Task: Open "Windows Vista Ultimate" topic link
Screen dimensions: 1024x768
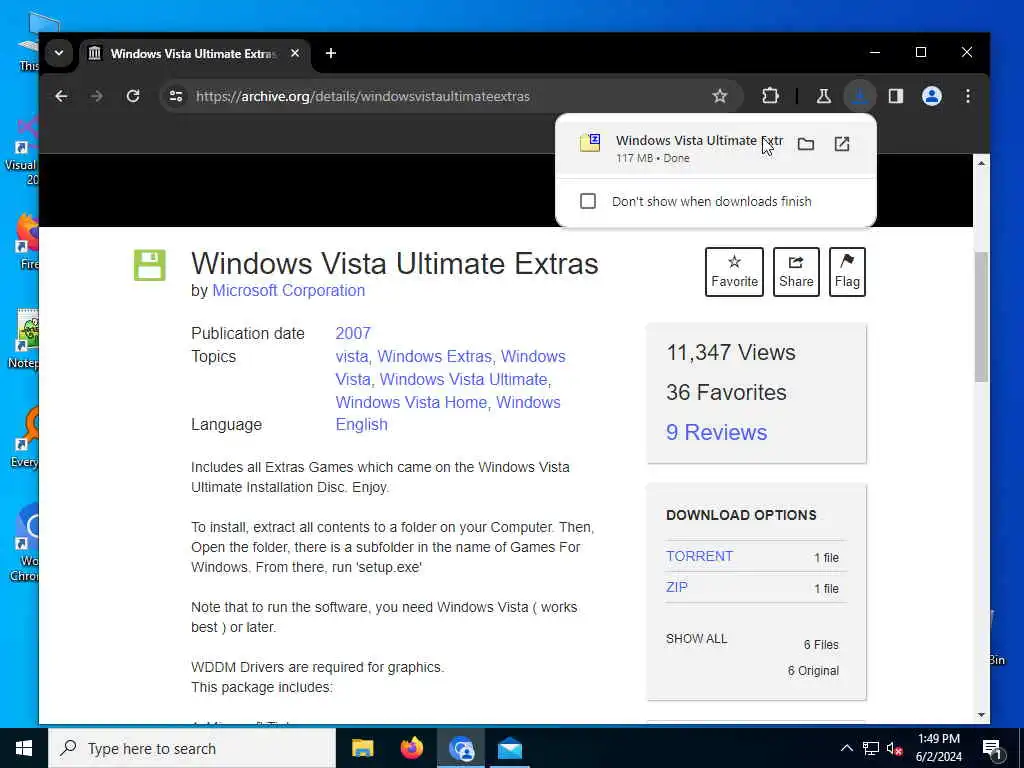Action: 464,379
